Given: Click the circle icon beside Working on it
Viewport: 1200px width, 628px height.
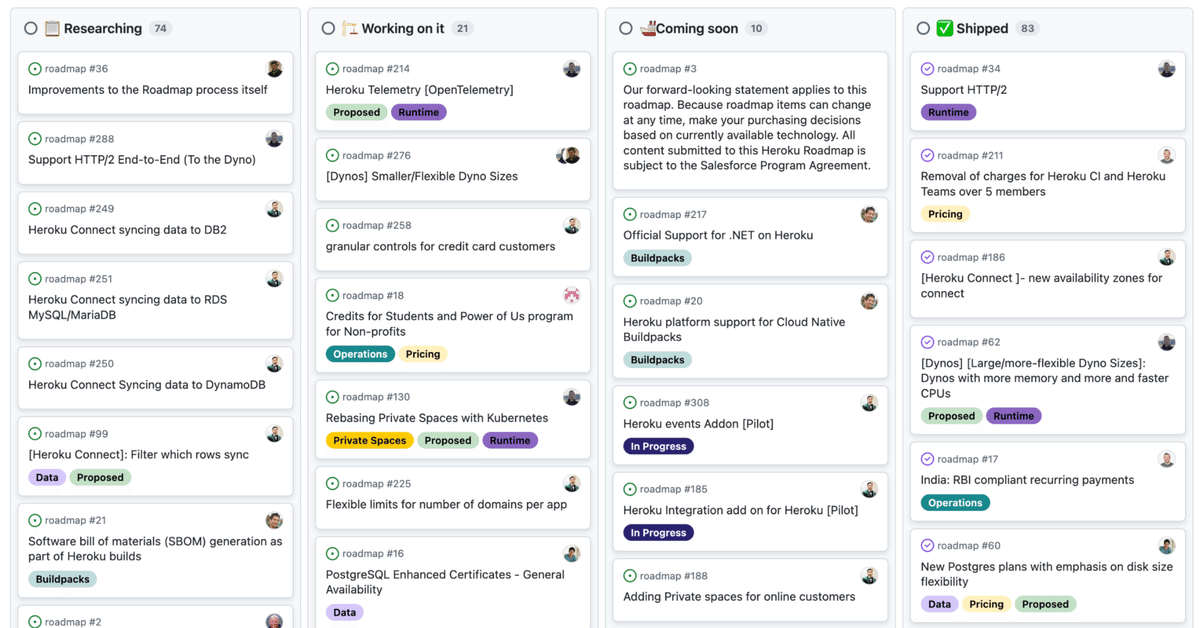Looking at the screenshot, I should click(x=328, y=28).
